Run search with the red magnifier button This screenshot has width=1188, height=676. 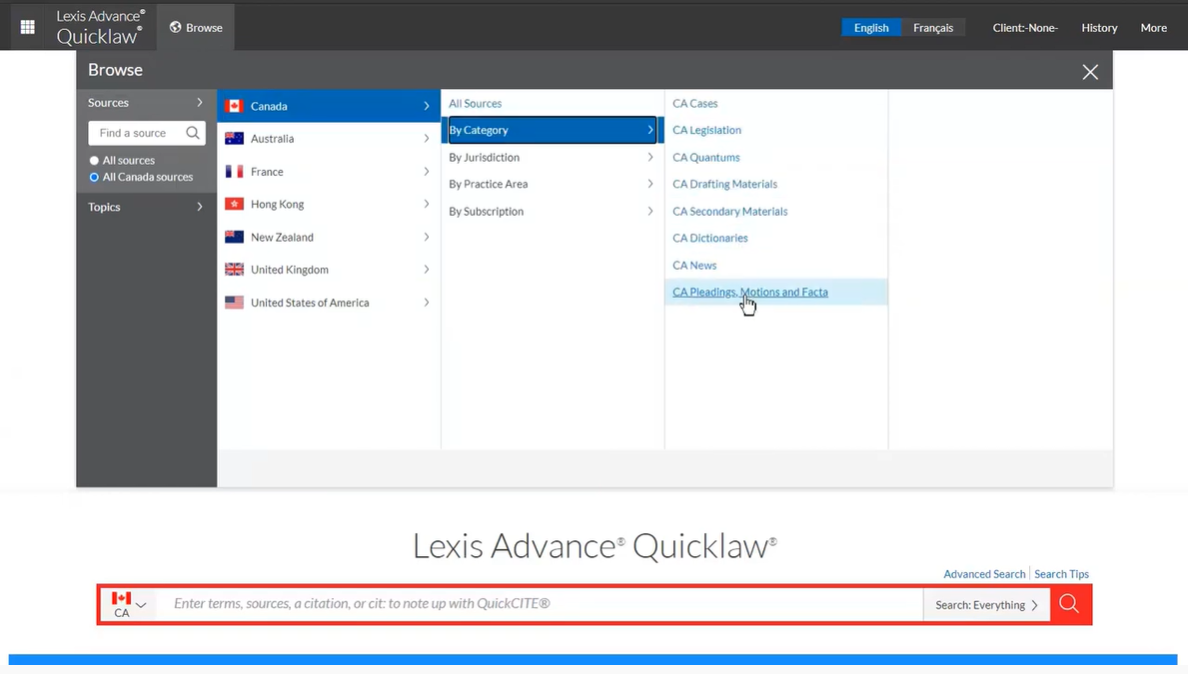1069,604
